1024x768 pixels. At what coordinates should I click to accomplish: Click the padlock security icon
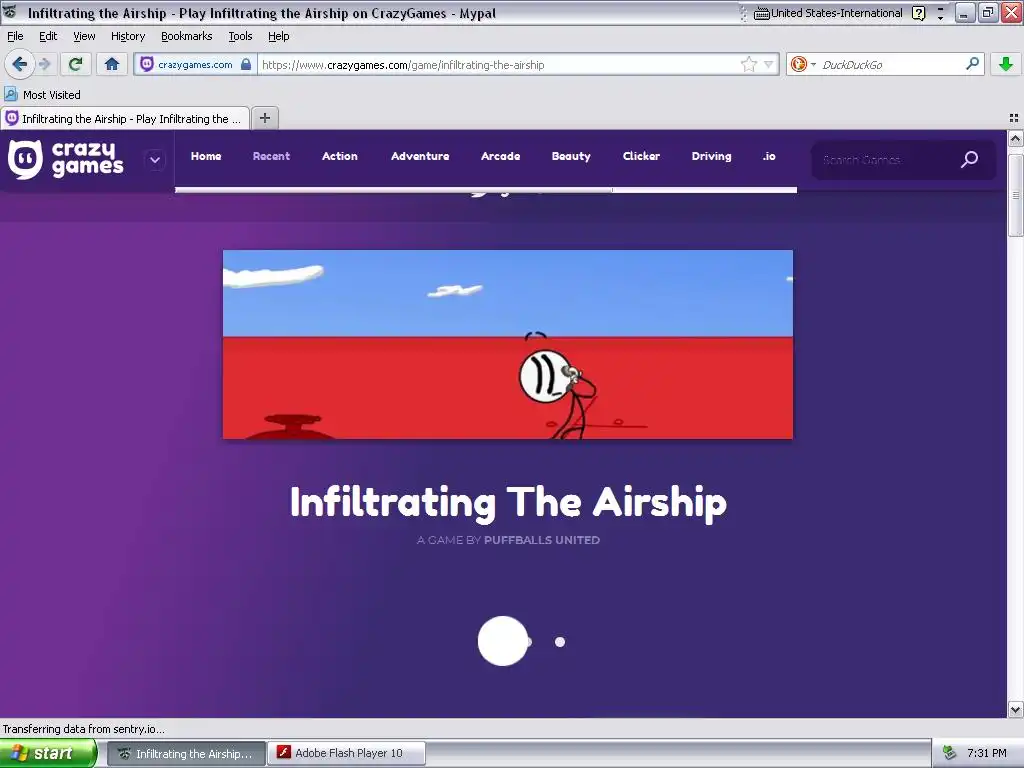coord(246,64)
